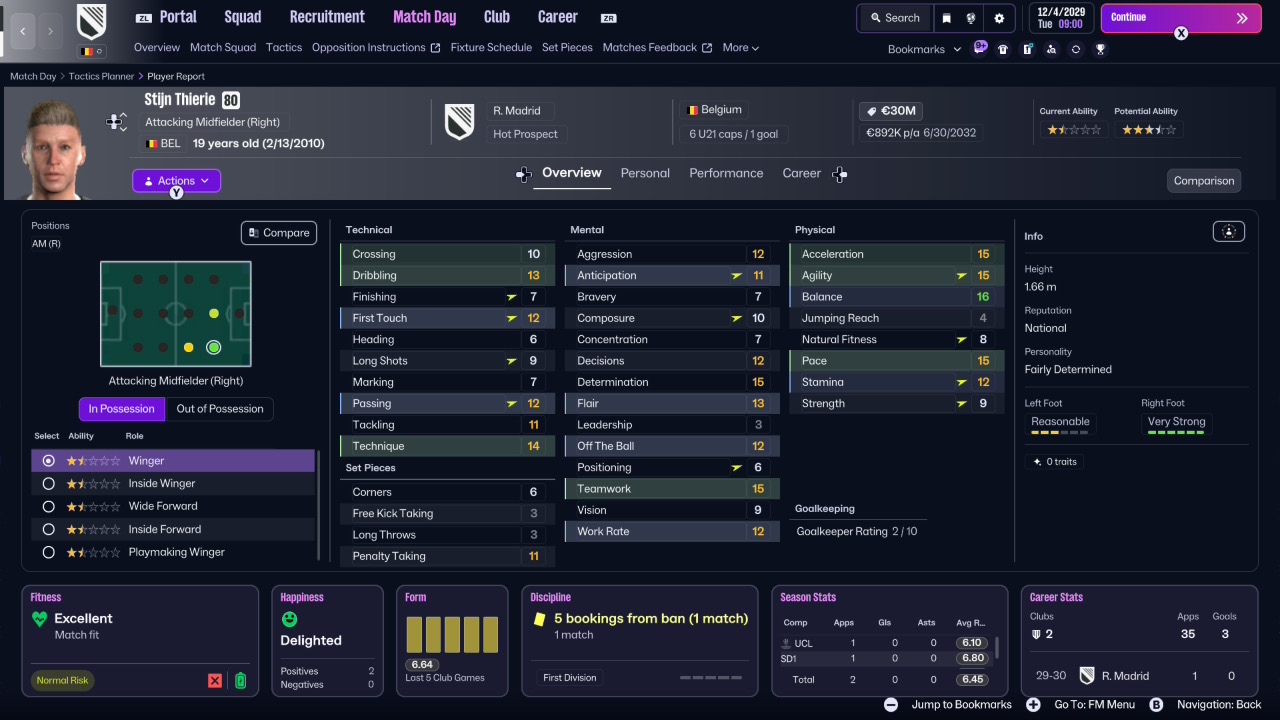Click the scrollbar in Season Stats panel
The width and height of the screenshot is (1280, 720).
997,649
